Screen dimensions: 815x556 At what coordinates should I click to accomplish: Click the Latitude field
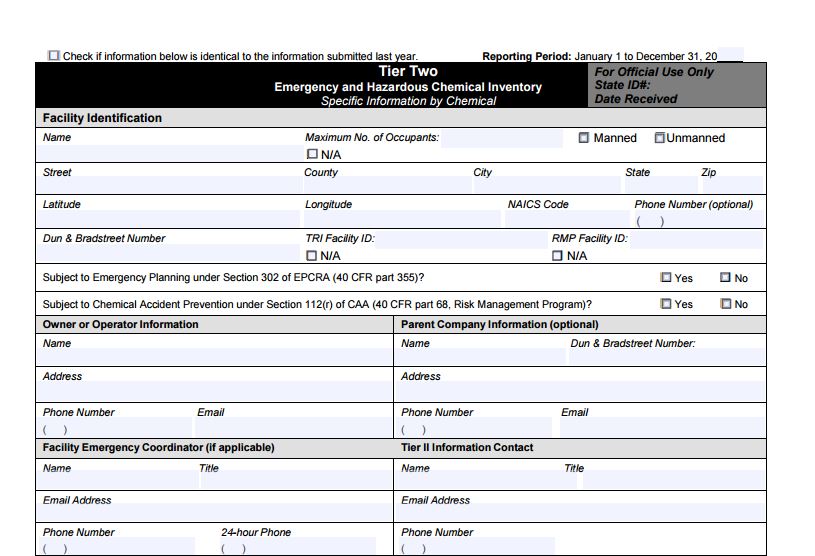(168, 218)
